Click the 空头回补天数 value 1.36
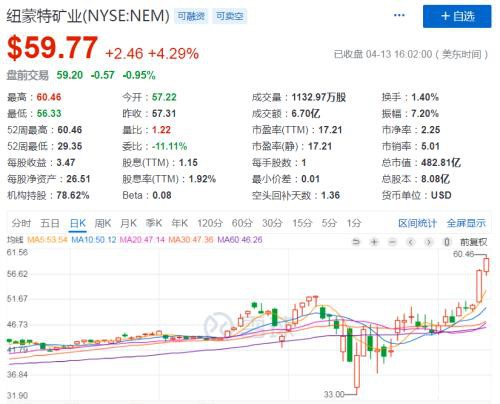Image resolution: width=500 pixels, height=404 pixels. pyautogui.click(x=330, y=195)
